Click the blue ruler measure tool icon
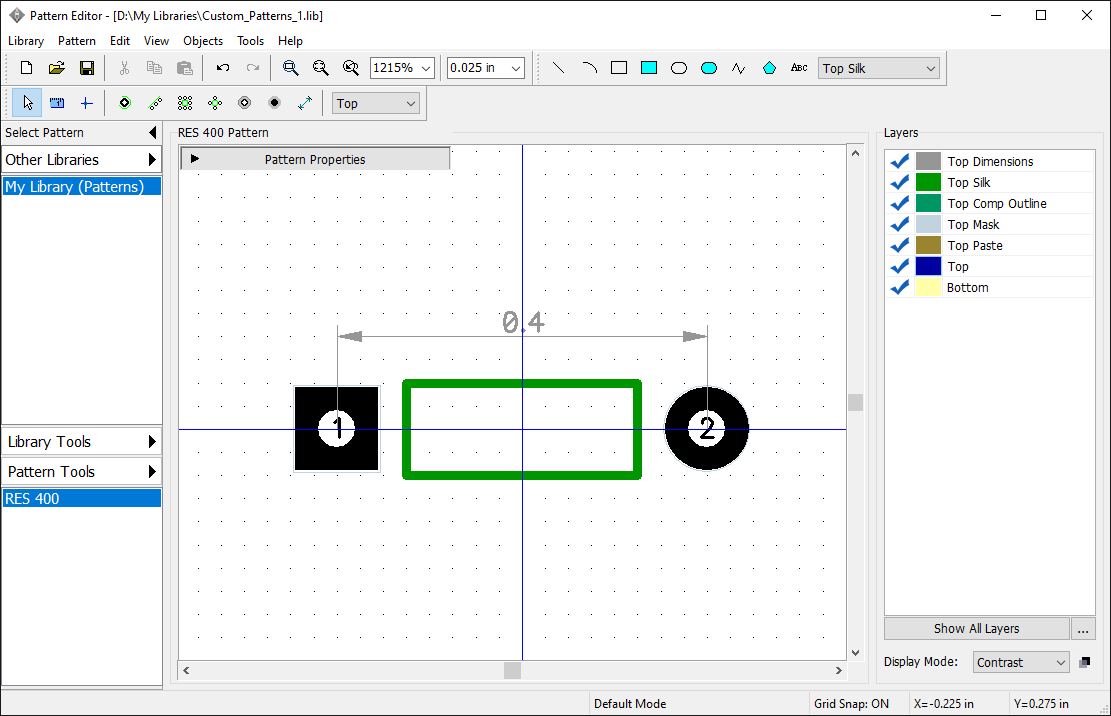This screenshot has height=716, width=1111. click(57, 103)
